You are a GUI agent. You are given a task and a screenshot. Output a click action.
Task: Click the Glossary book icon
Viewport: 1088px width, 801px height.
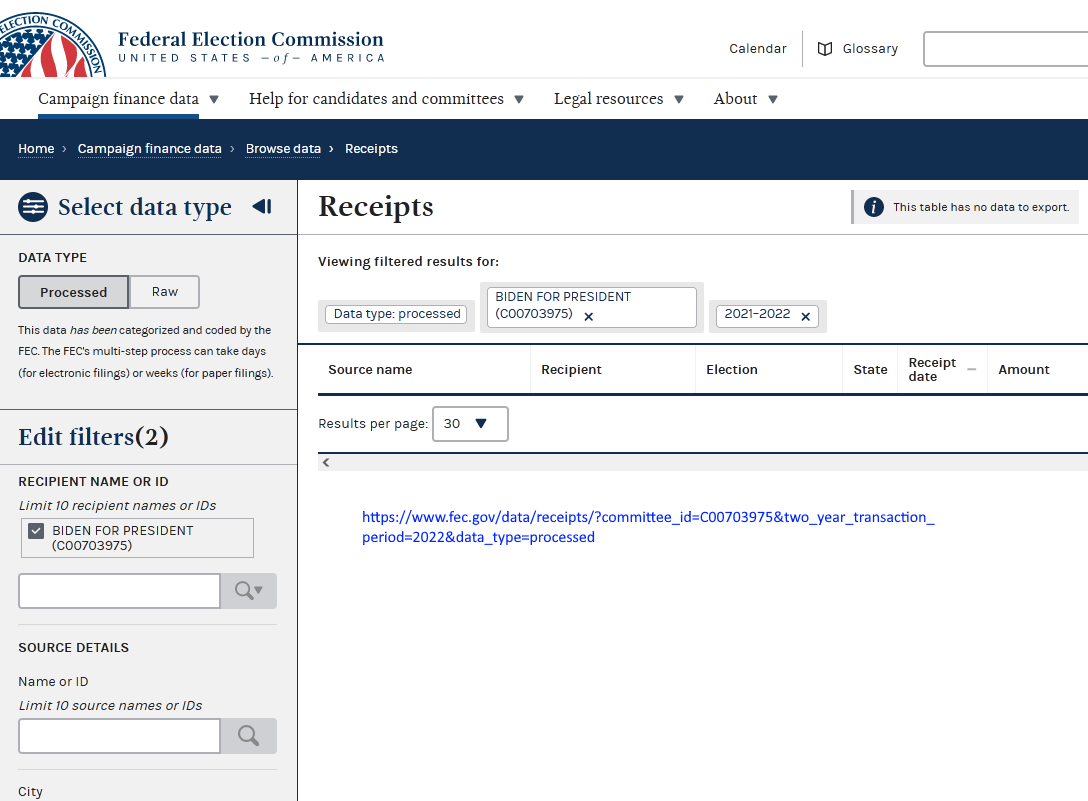tap(825, 49)
